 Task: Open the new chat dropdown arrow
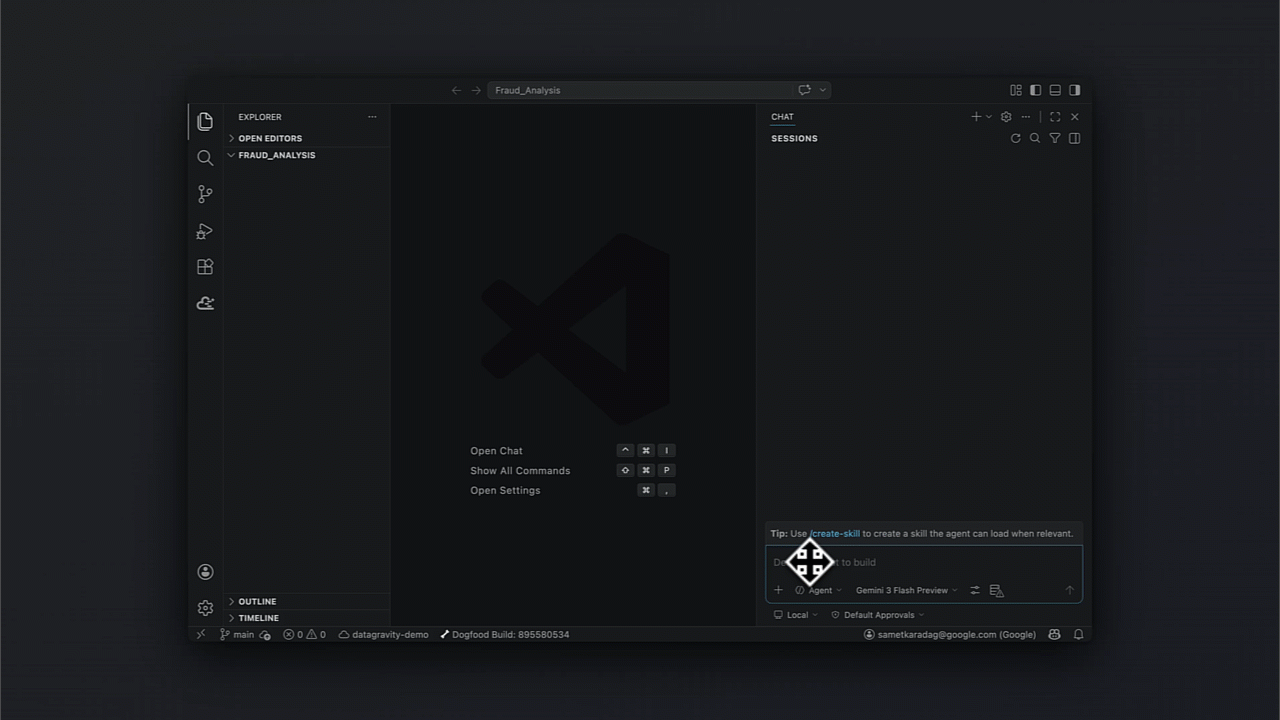[989, 117]
